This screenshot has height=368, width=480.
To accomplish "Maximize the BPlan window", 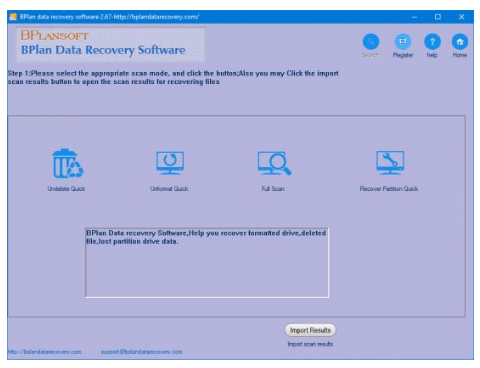I will [x=438, y=17].
